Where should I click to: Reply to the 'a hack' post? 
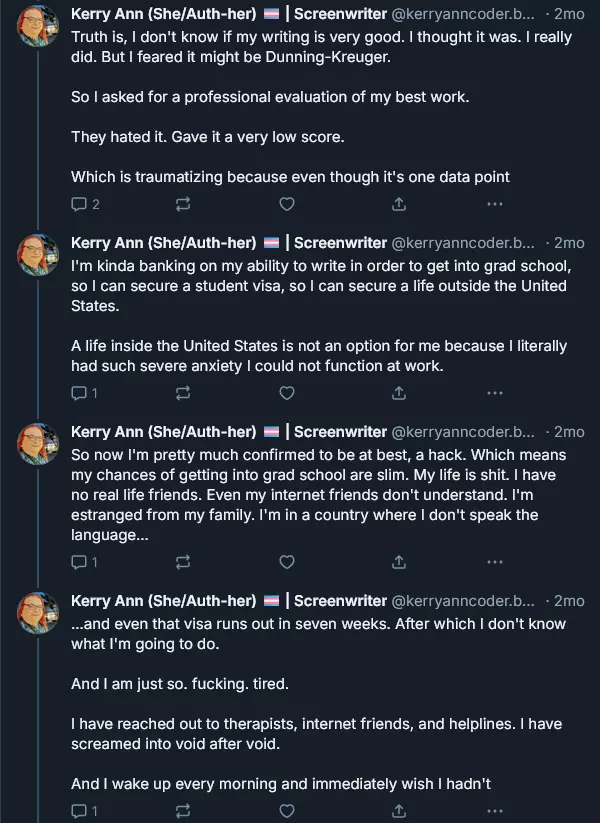click(x=80, y=562)
